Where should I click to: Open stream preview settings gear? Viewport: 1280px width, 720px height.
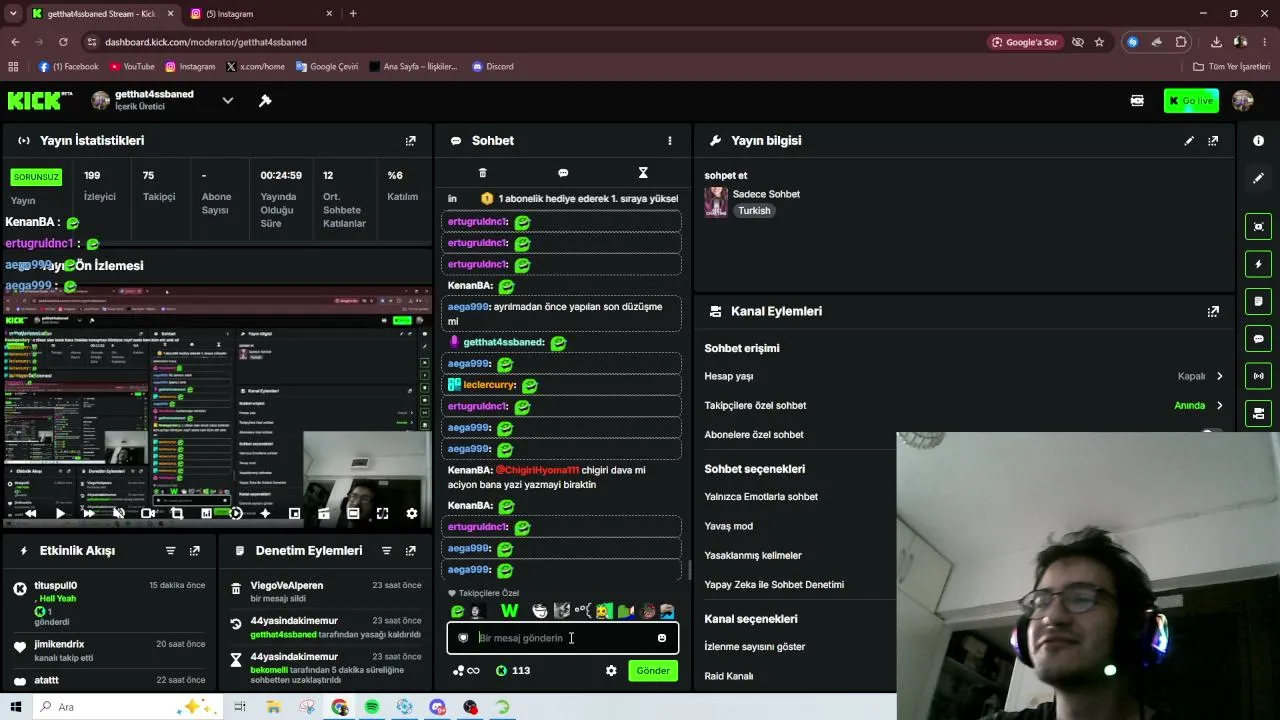coord(411,513)
